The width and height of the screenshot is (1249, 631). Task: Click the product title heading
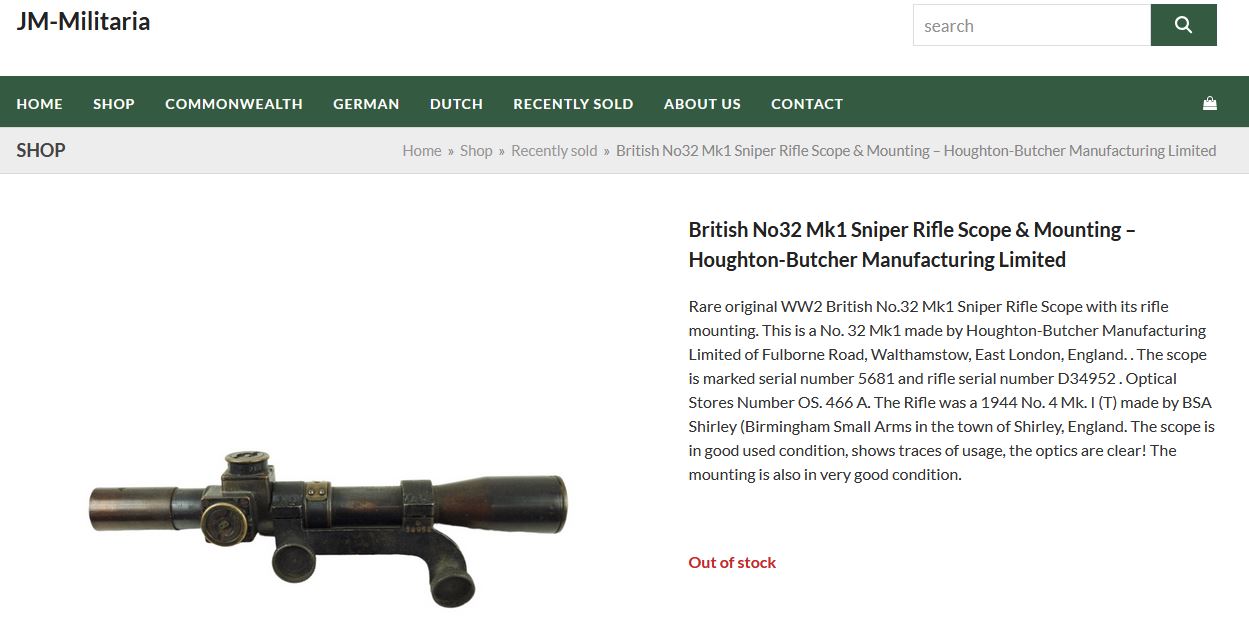pos(912,245)
